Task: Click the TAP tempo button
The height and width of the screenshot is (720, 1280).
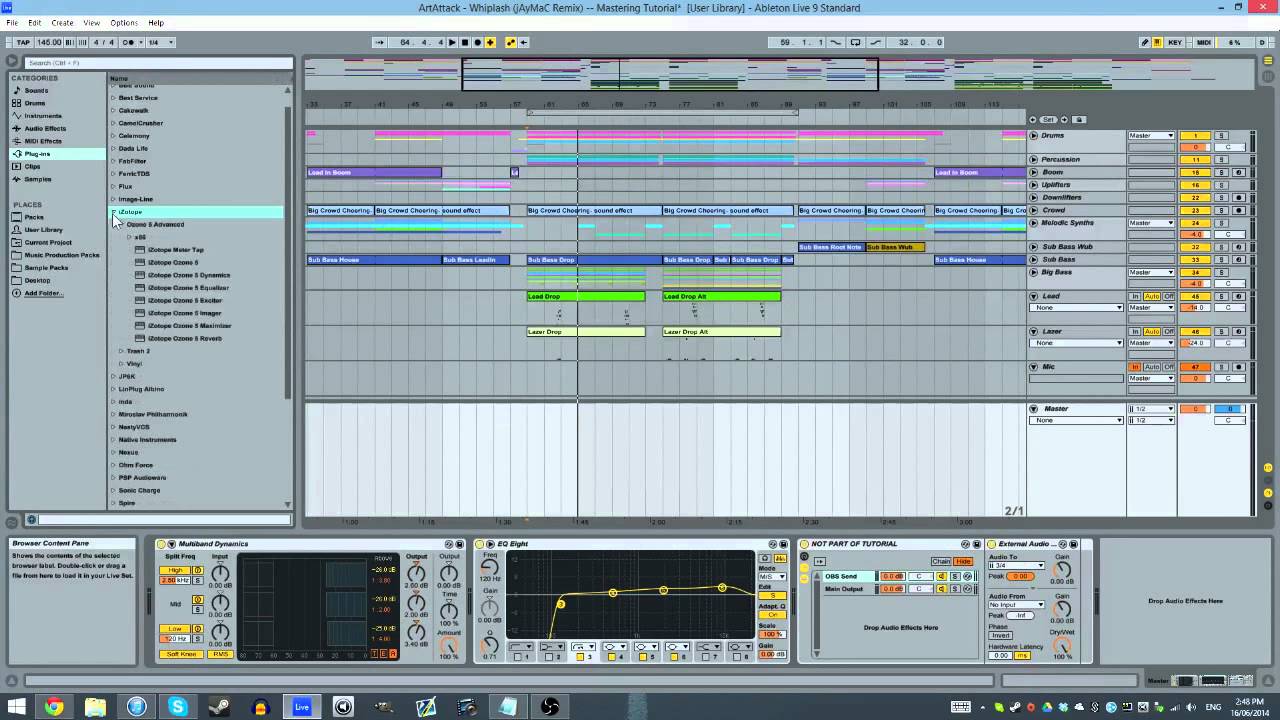Action: coord(22,42)
